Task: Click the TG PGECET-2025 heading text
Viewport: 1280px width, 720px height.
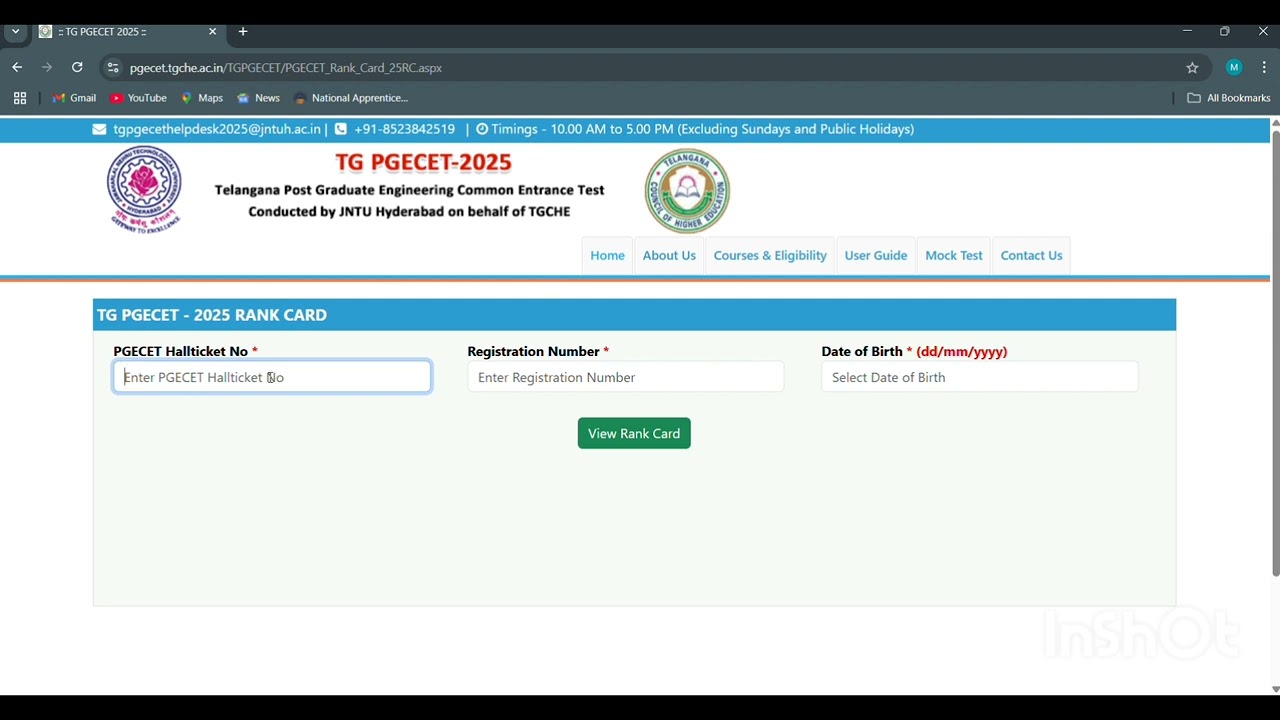Action: pyautogui.click(x=423, y=162)
